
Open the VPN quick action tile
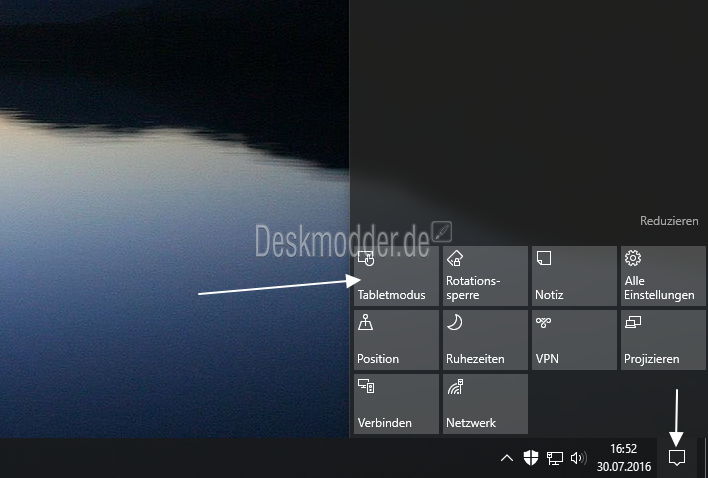(x=574, y=340)
